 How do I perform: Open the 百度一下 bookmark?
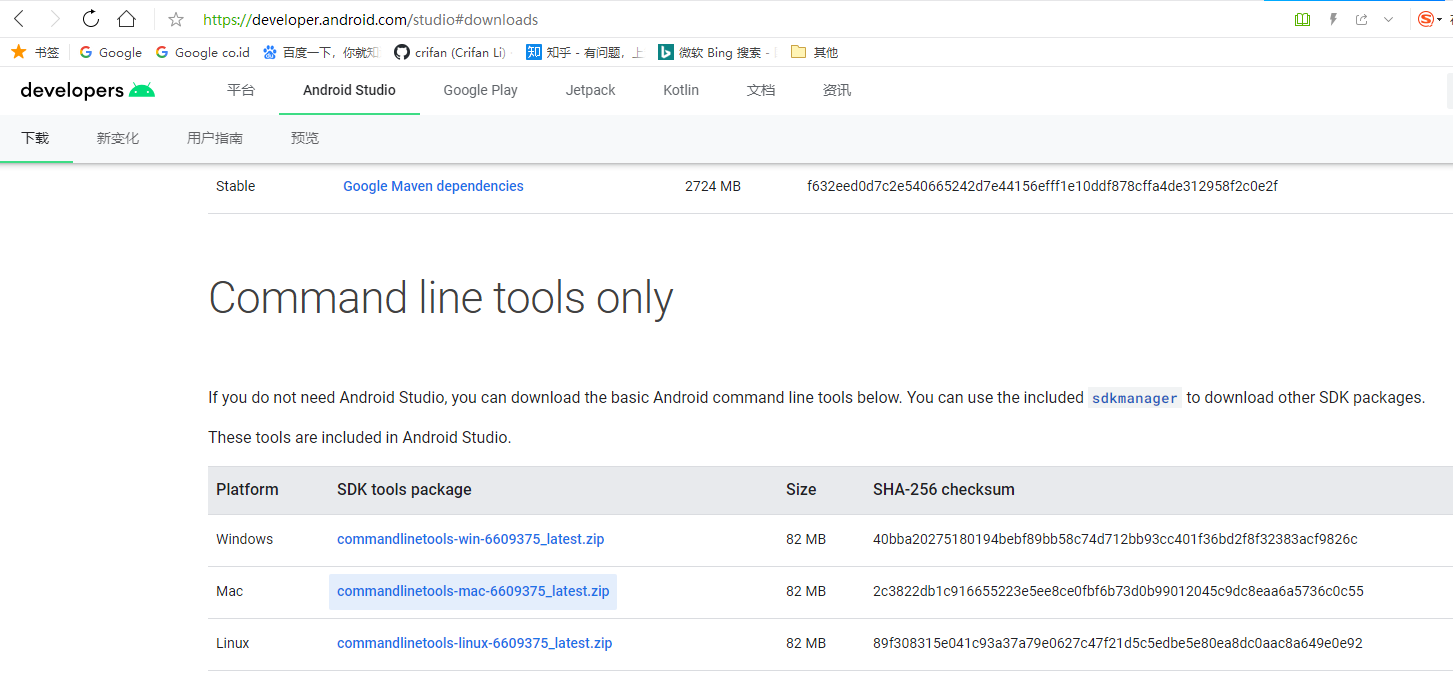pos(320,52)
